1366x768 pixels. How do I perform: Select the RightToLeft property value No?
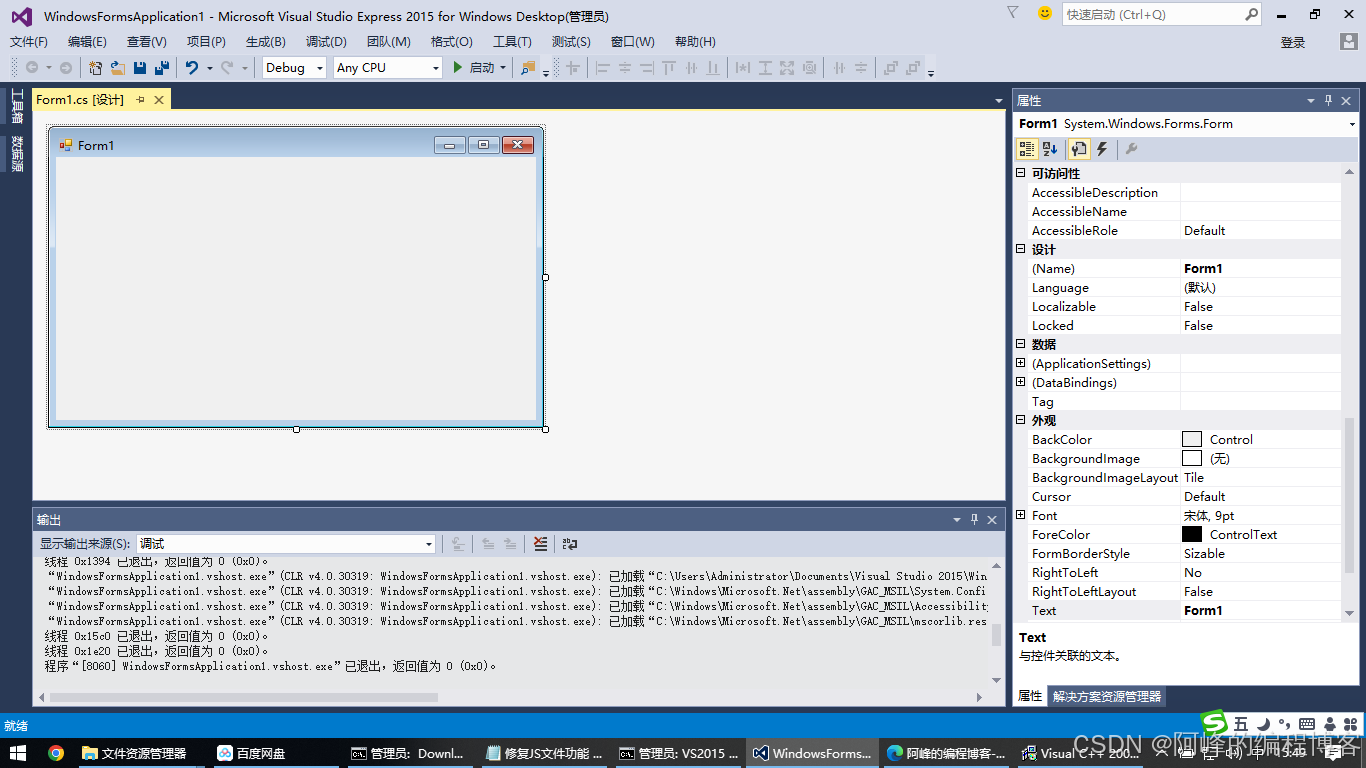1261,572
